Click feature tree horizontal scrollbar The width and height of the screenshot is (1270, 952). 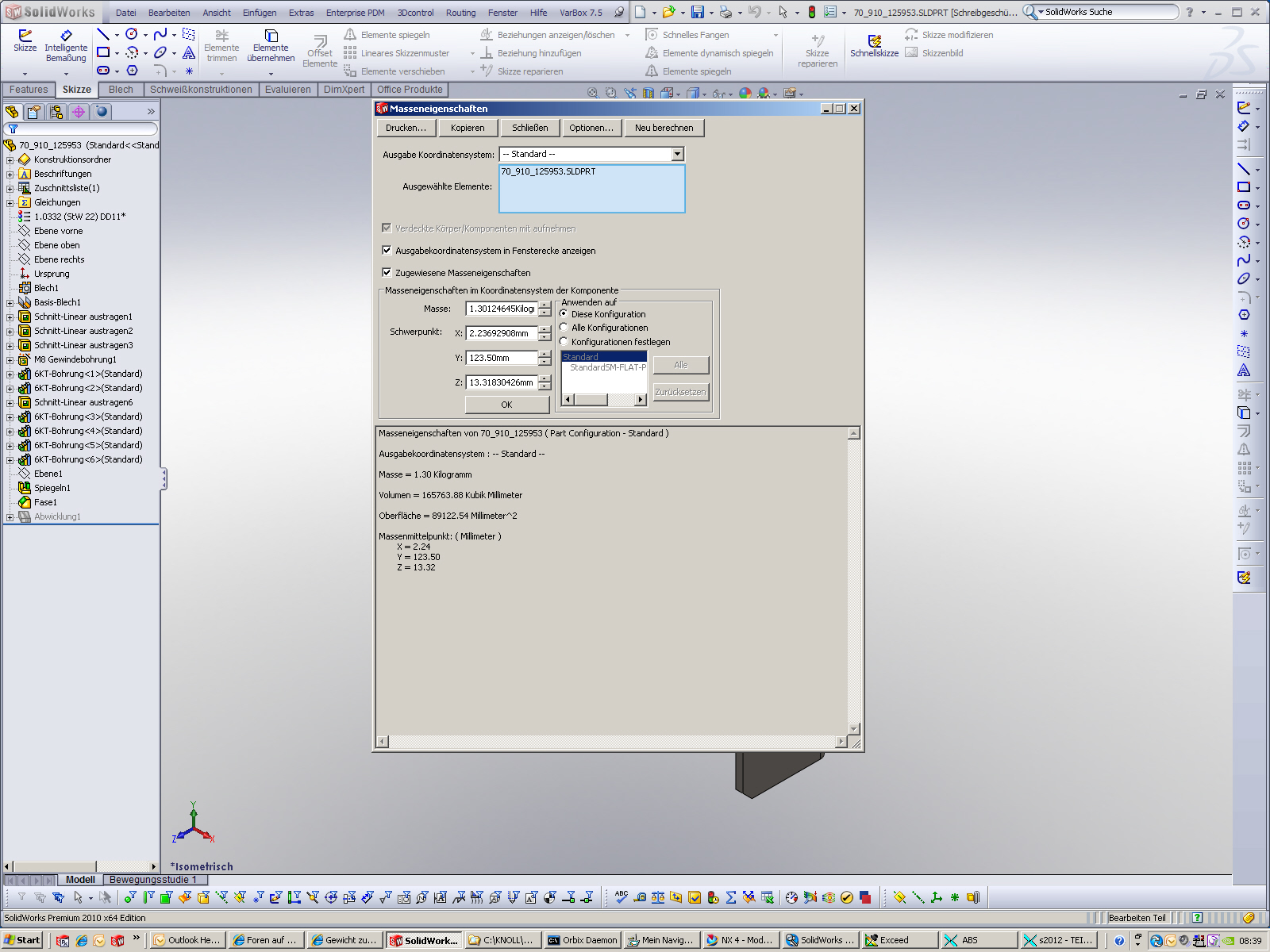(x=81, y=866)
